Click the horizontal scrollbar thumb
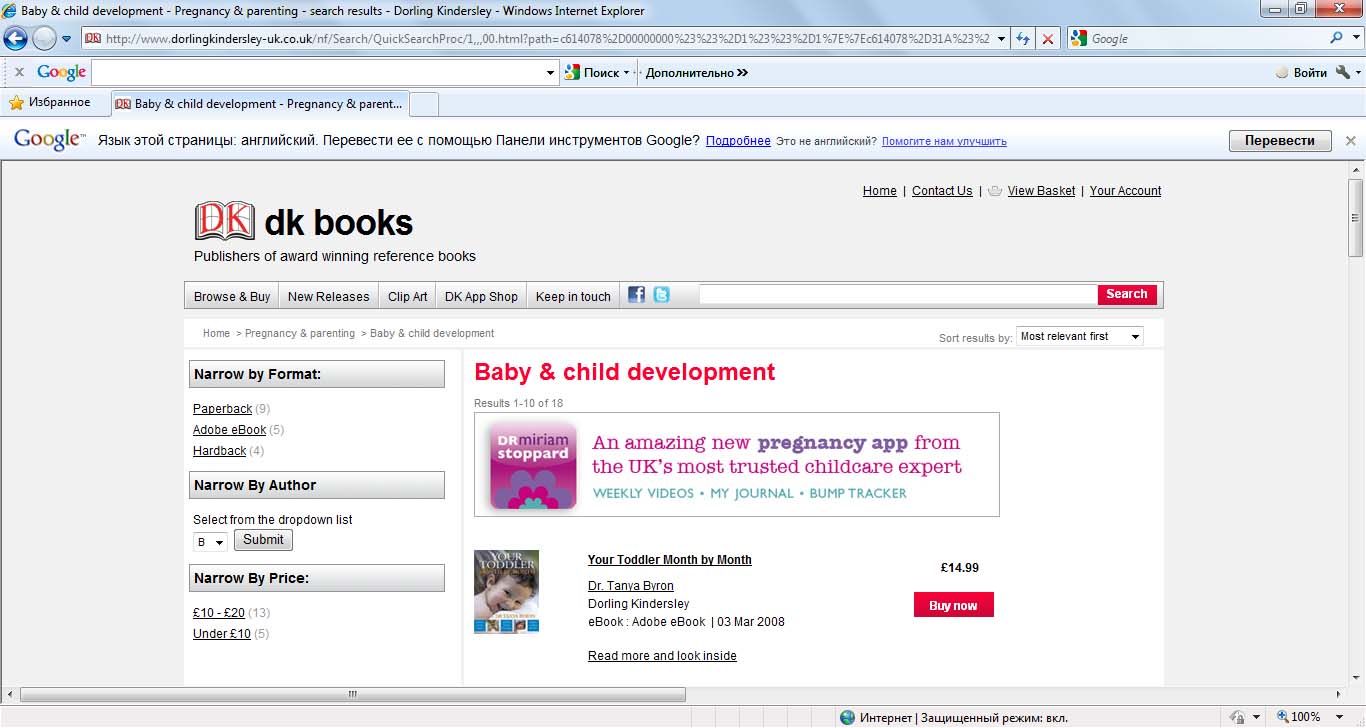Viewport: 1366px width, 728px height. (353, 694)
